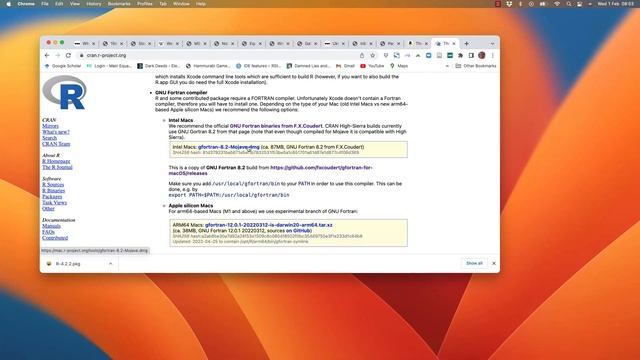Open the Mirrors sidebar link
The height and width of the screenshot is (360, 640).
(50, 126)
